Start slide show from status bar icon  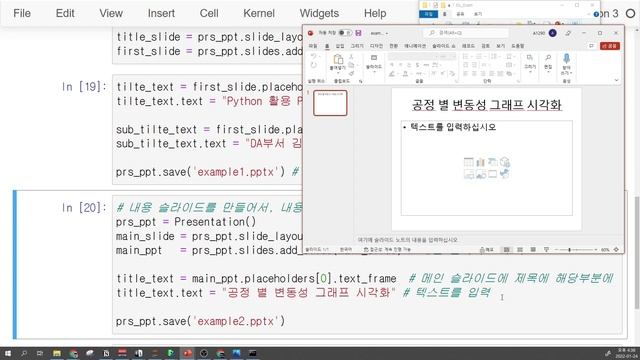click(546, 249)
